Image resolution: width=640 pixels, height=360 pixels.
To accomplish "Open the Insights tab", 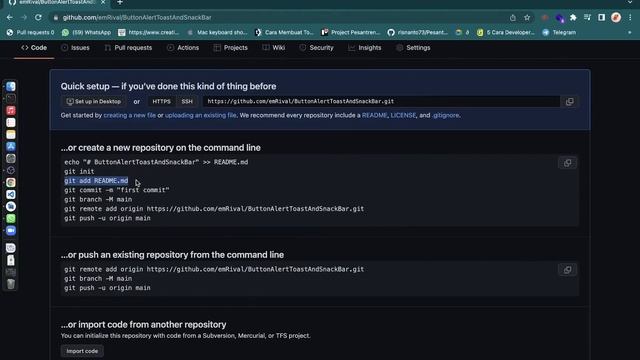I will pos(365,48).
